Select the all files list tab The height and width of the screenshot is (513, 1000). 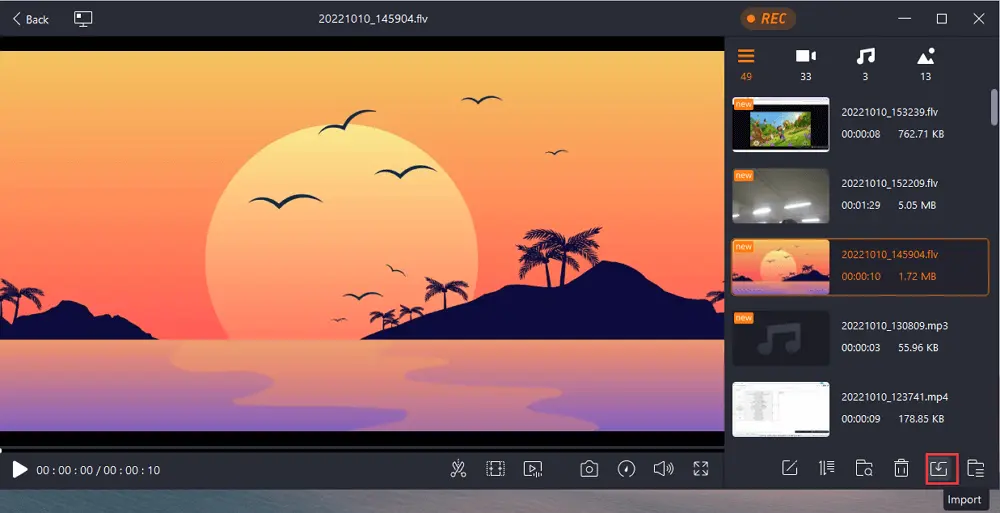(746, 63)
